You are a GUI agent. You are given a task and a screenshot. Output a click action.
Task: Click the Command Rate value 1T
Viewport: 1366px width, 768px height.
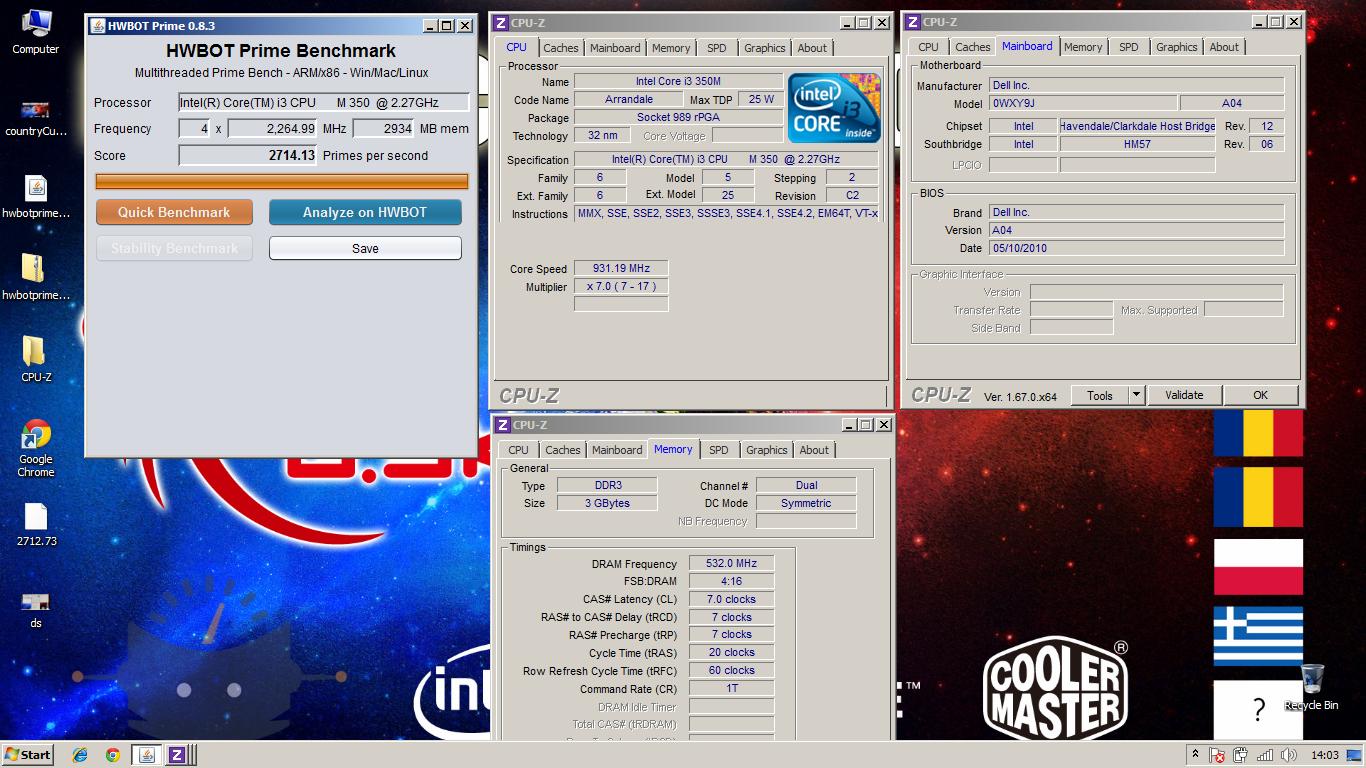732,688
